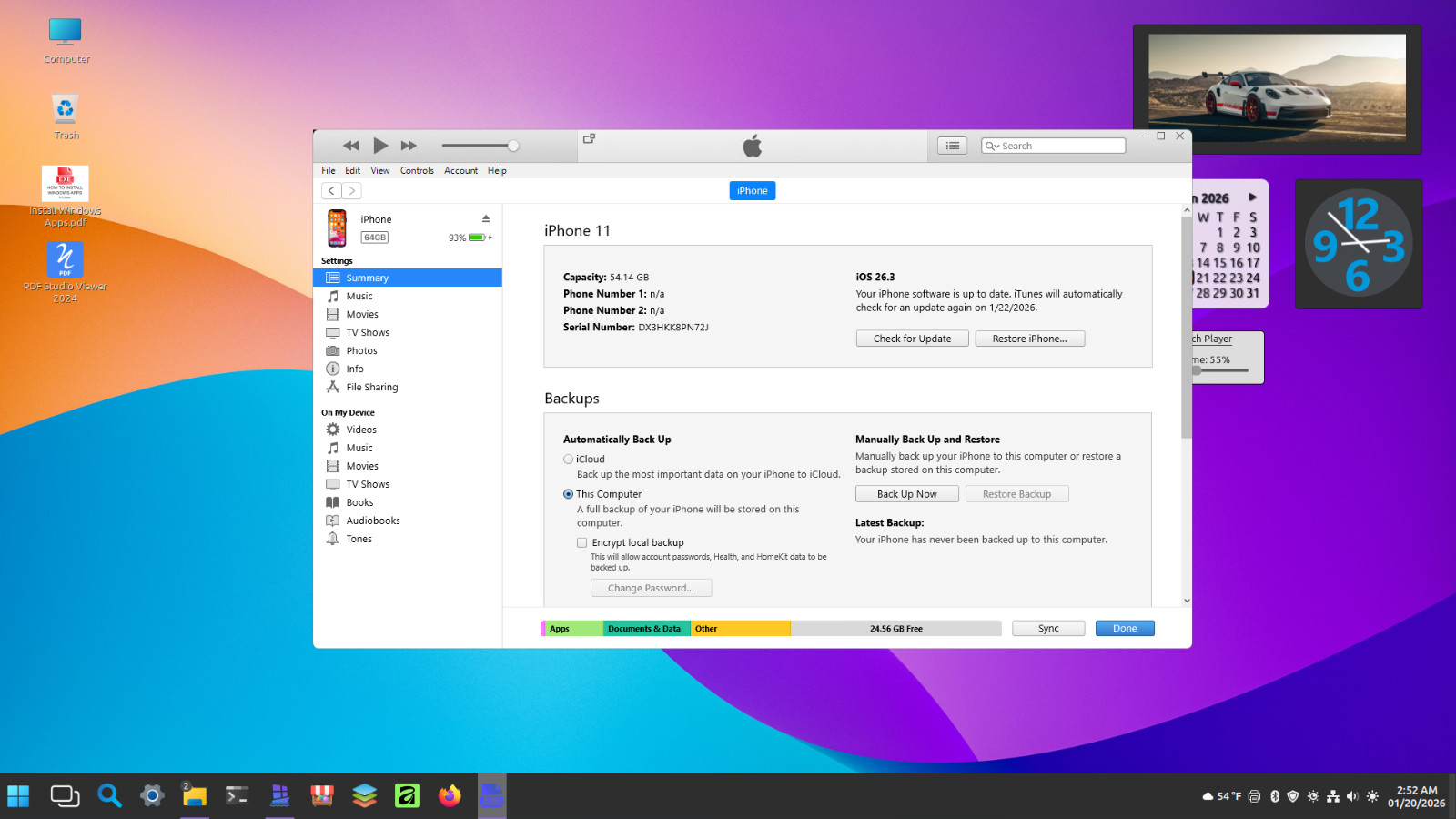This screenshot has height=819, width=1456.
Task: Click the rewind playback button
Action: 350,146
